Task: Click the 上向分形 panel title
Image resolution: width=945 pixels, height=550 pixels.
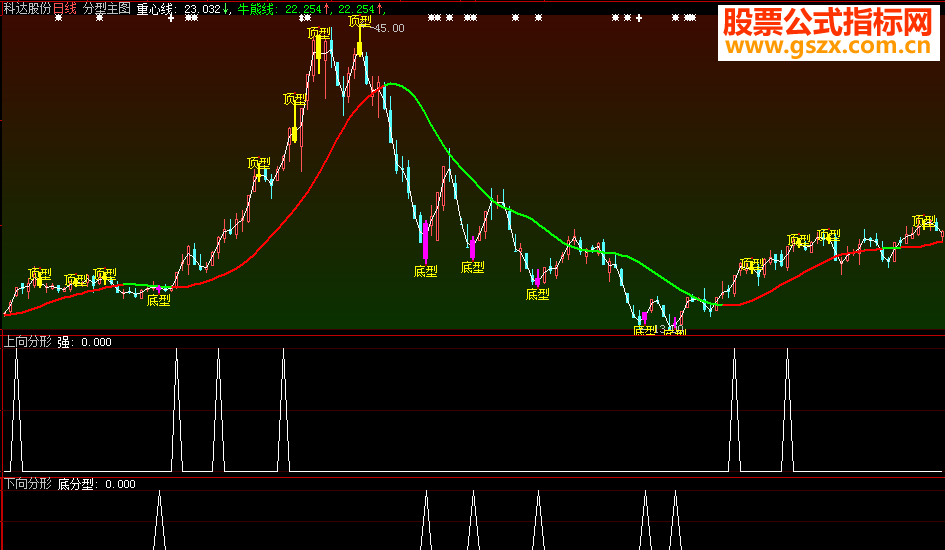Action: 28,342
